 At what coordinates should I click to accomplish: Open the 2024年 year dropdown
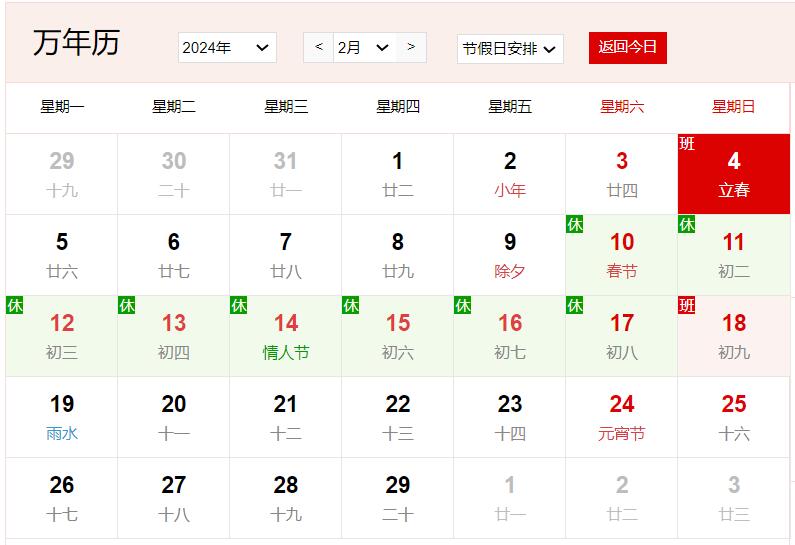(227, 47)
